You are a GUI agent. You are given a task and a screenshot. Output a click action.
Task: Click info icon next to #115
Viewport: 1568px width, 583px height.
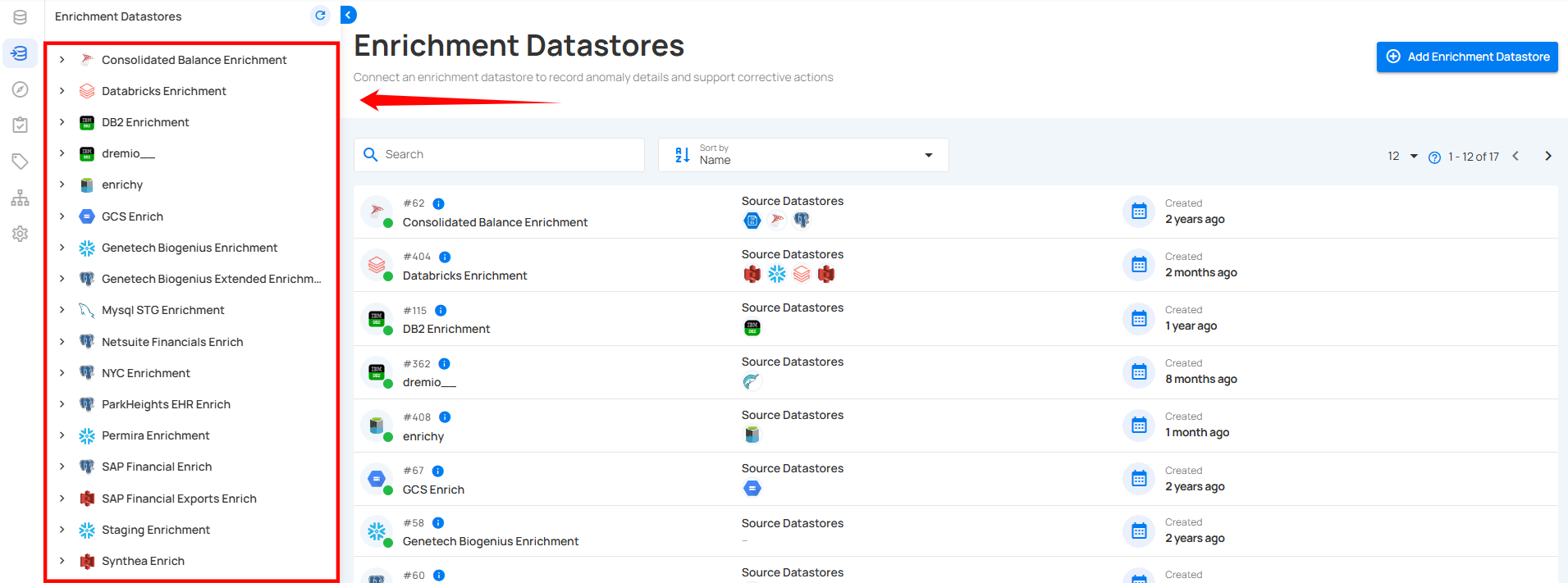tap(441, 311)
